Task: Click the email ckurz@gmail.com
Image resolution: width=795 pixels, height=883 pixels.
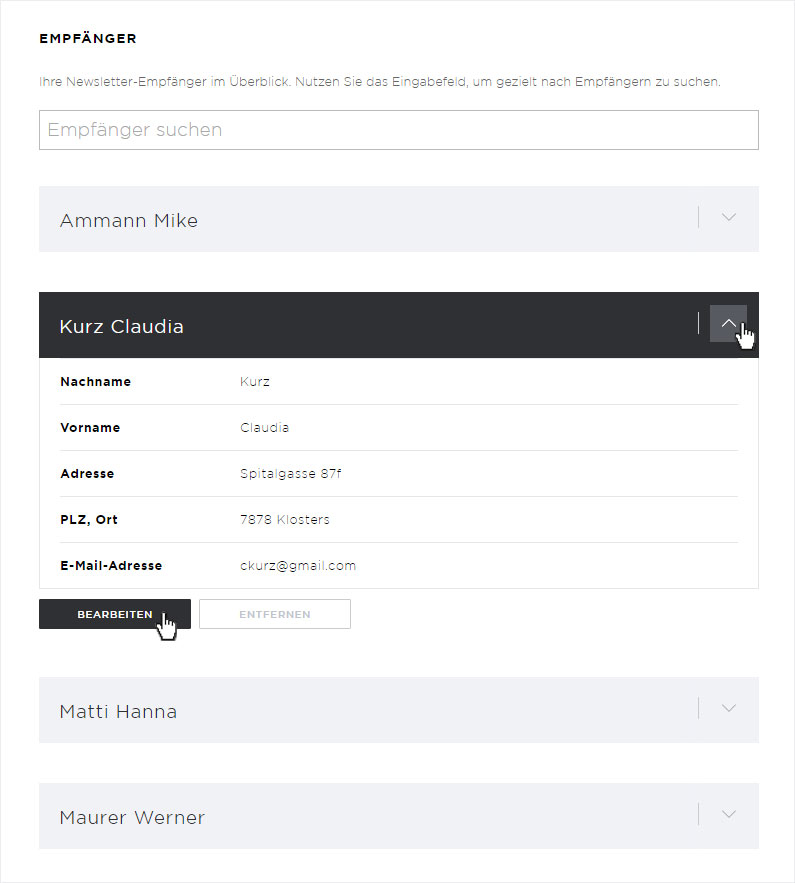Action: coord(298,565)
